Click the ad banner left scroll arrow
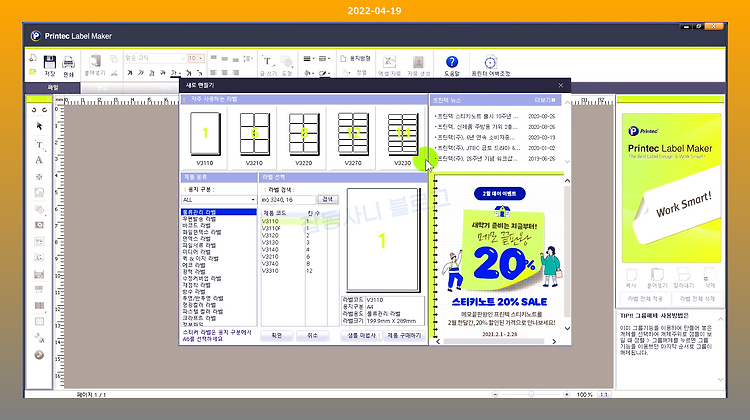 click(x=438, y=341)
